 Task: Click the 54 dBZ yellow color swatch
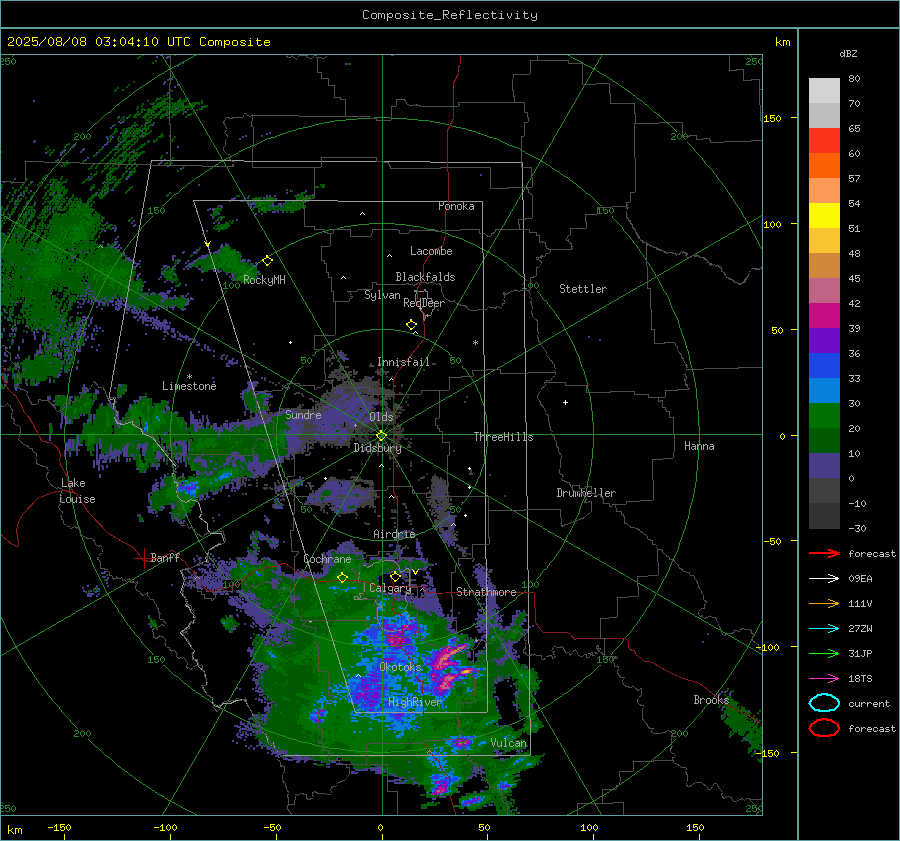(x=824, y=216)
